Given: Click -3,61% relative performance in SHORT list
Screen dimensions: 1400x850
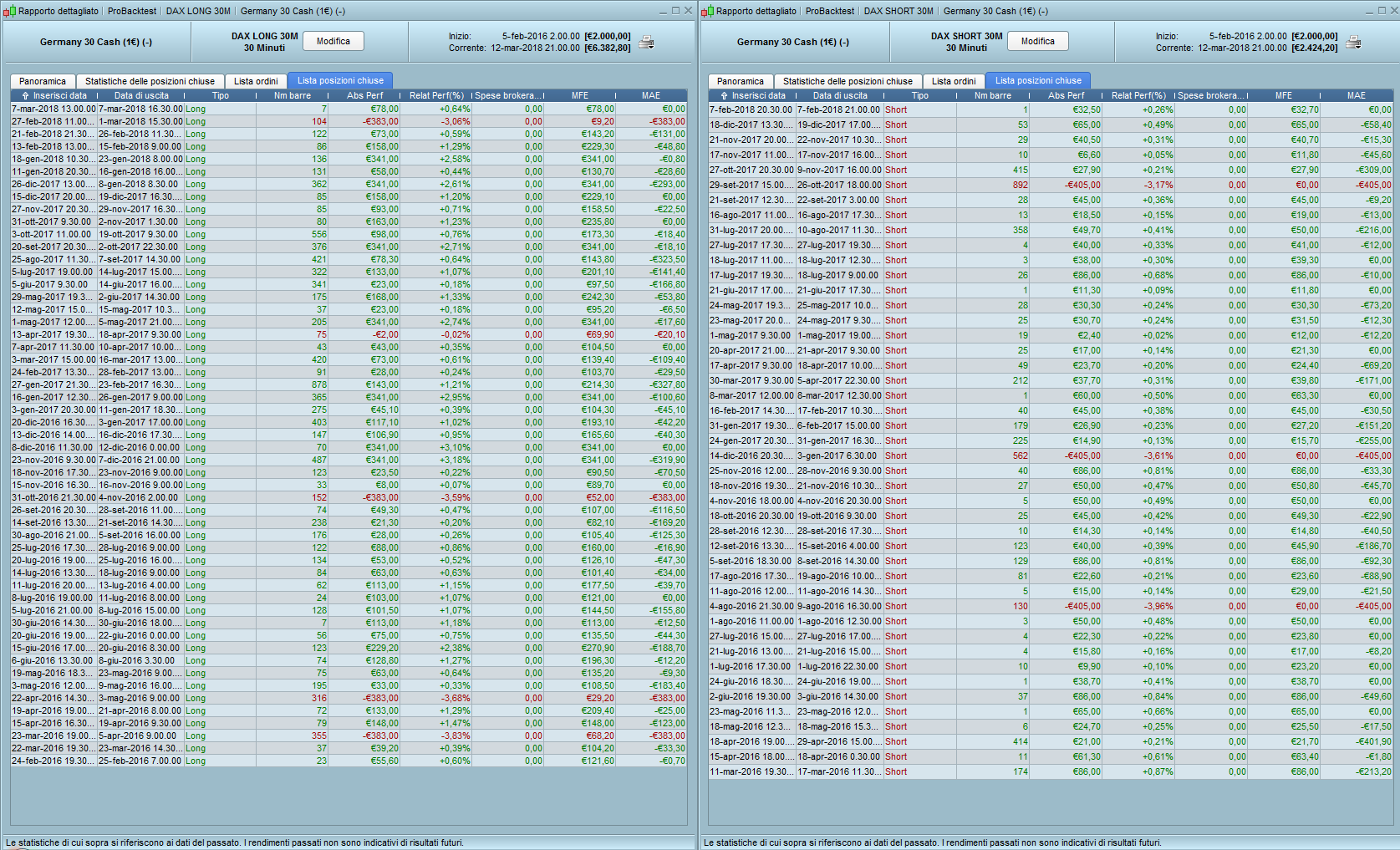Looking at the screenshot, I should point(1158,456).
